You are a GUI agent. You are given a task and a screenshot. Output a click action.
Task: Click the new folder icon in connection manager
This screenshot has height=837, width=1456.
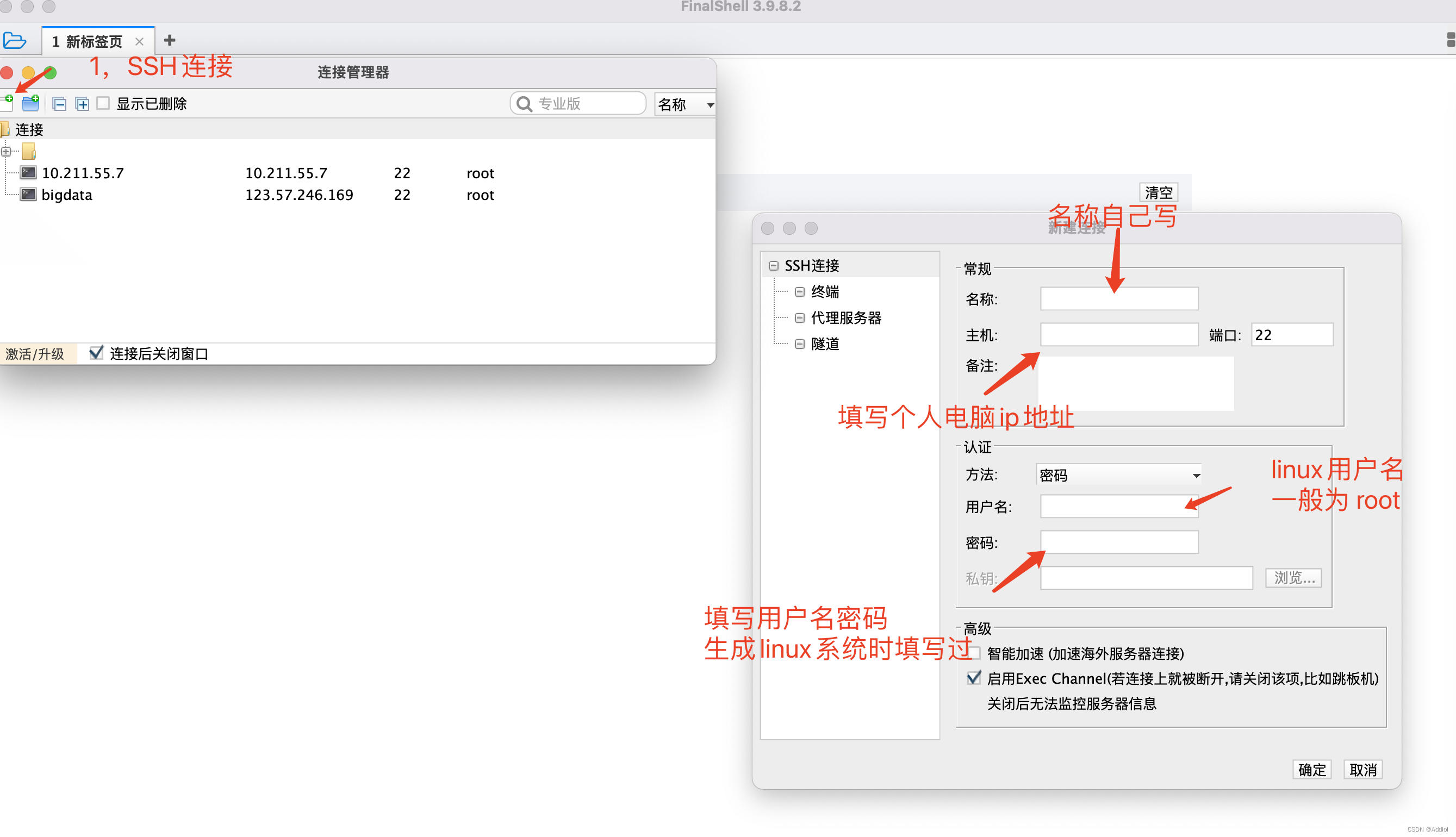[x=30, y=103]
